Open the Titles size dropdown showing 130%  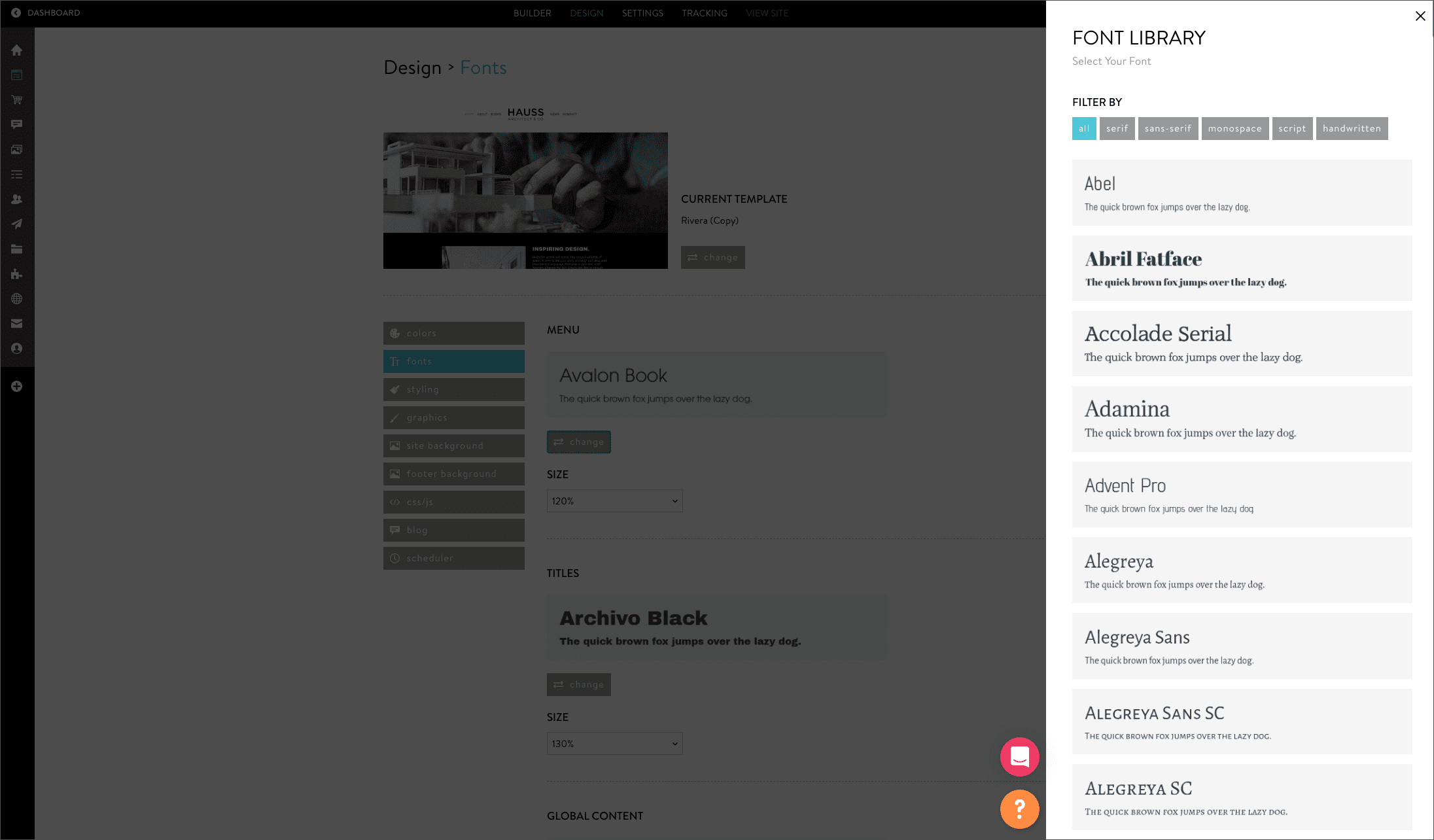pos(614,744)
